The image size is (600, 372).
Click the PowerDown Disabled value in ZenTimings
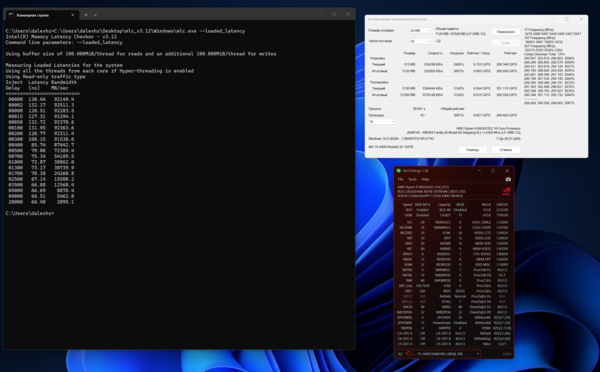(459, 323)
